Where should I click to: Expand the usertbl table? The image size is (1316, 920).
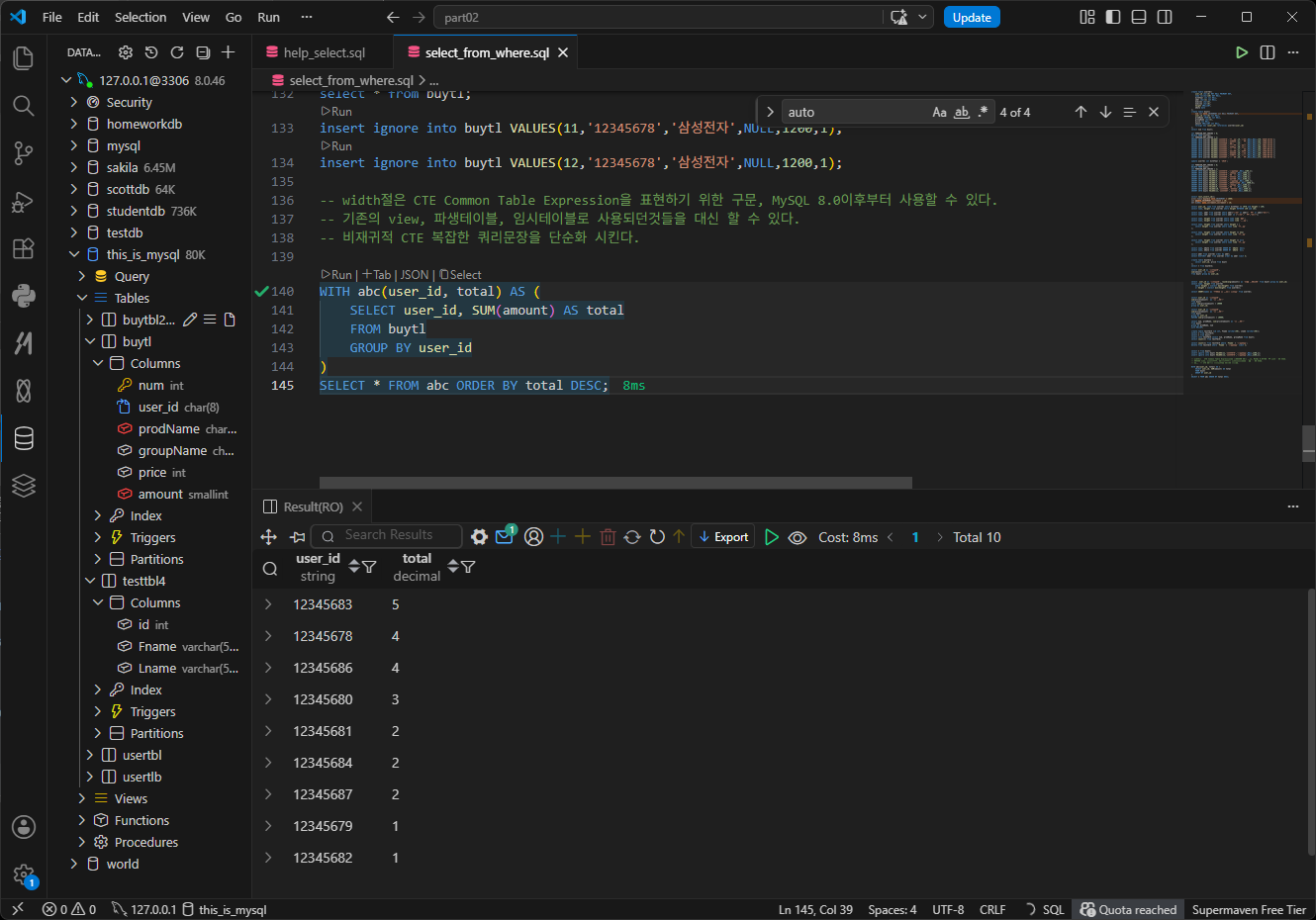(x=90, y=755)
